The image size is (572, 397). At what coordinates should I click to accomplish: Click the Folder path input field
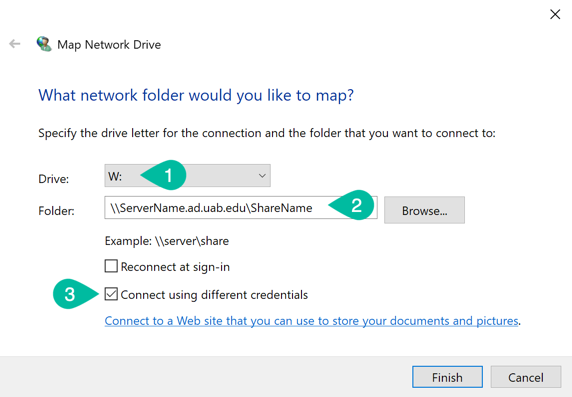pos(241,208)
